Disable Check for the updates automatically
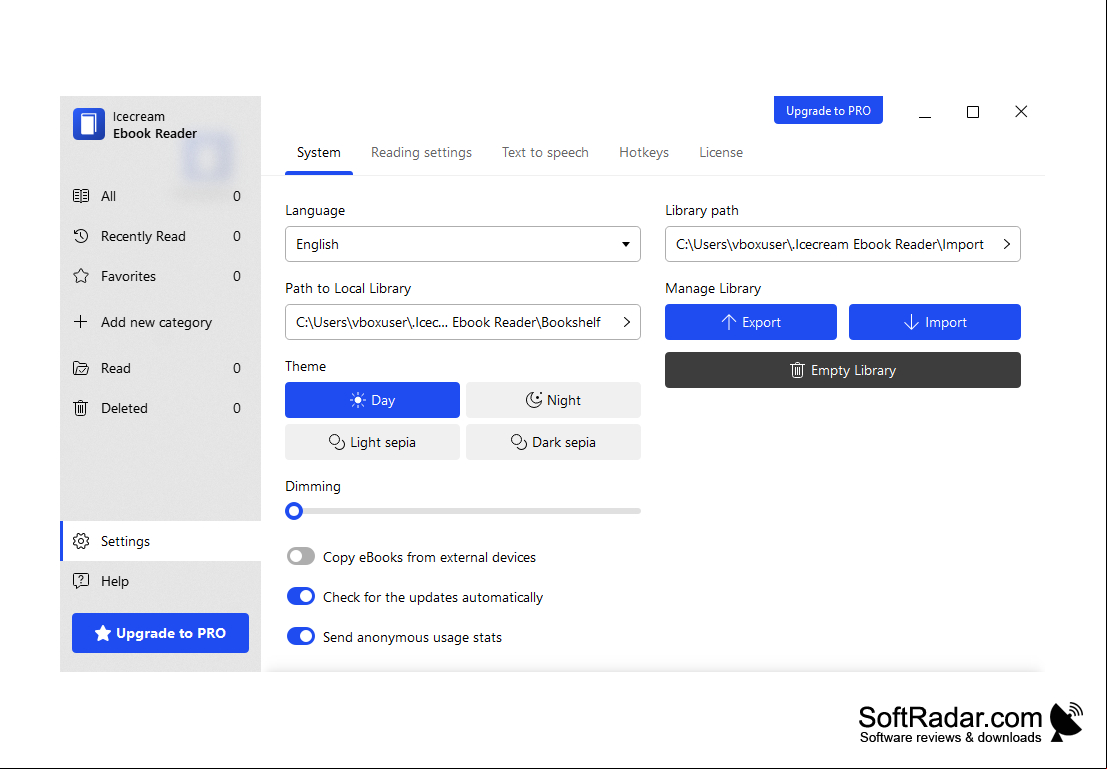 301,597
